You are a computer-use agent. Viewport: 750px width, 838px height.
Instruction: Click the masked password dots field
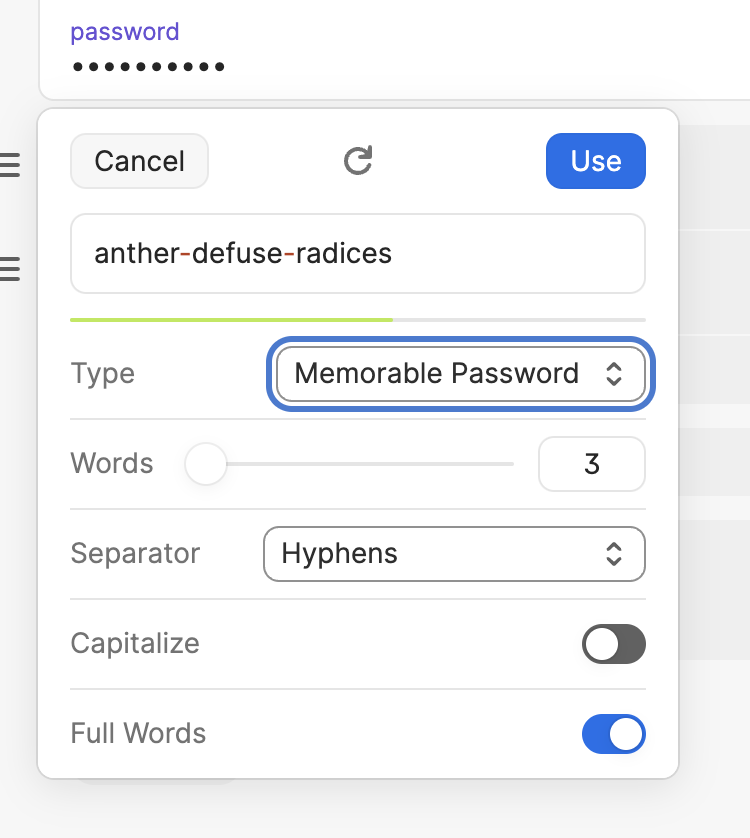[148, 68]
